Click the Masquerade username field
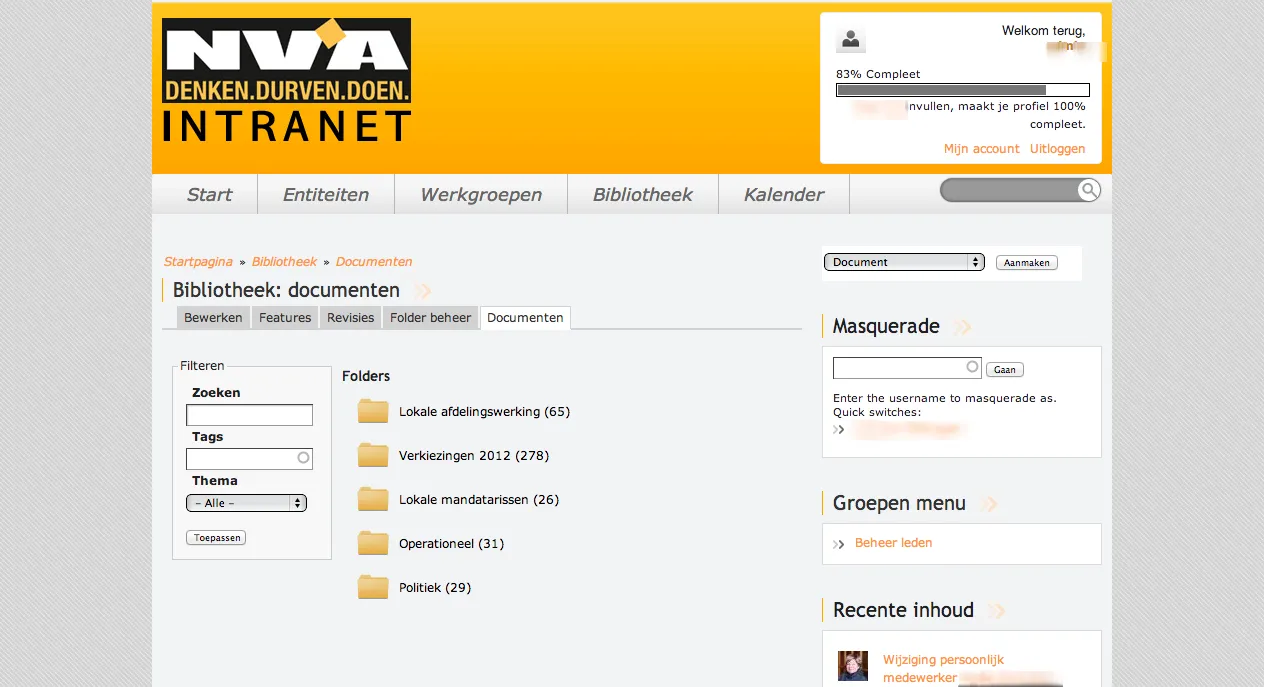 point(907,368)
